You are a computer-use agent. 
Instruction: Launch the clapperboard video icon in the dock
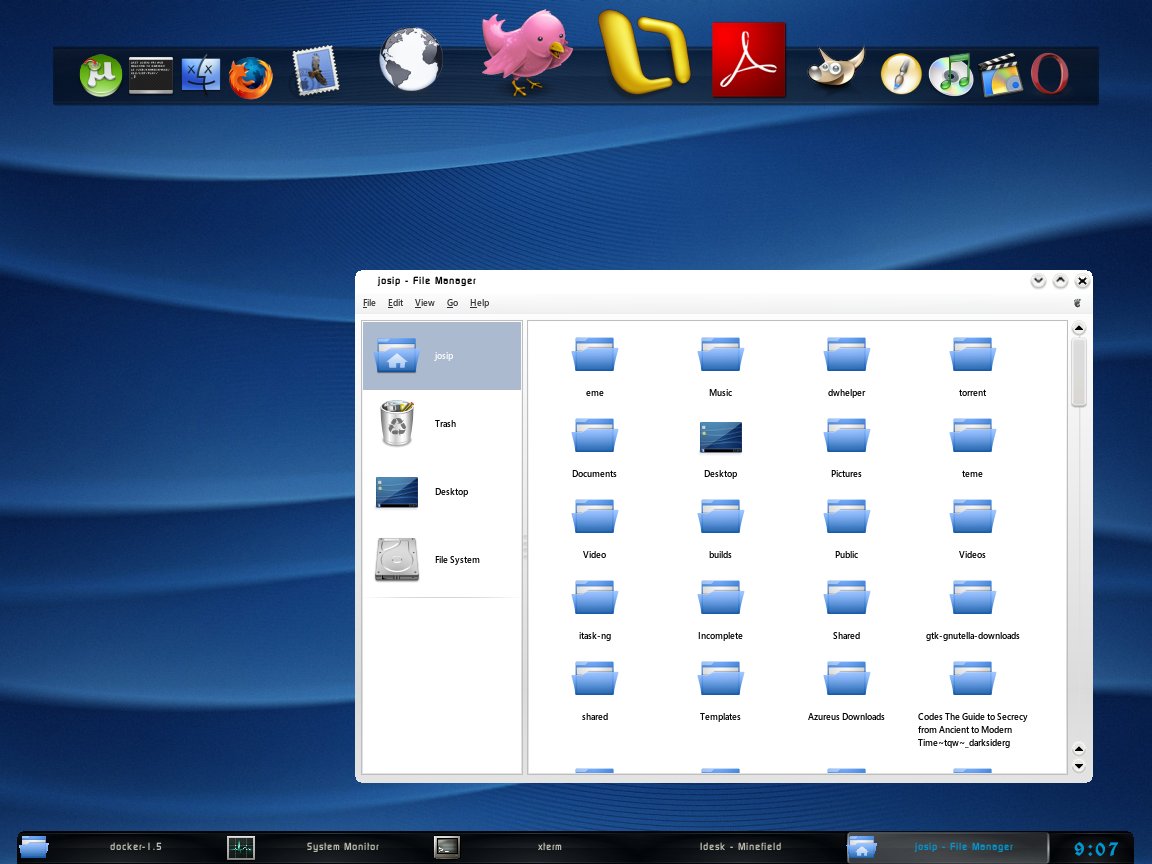pyautogui.click(x=1000, y=74)
